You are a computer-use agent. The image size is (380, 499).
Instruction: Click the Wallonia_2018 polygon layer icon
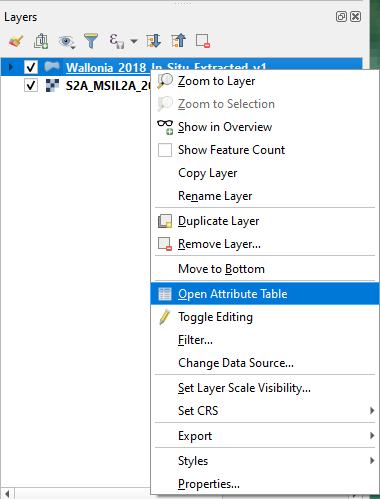coord(52,67)
